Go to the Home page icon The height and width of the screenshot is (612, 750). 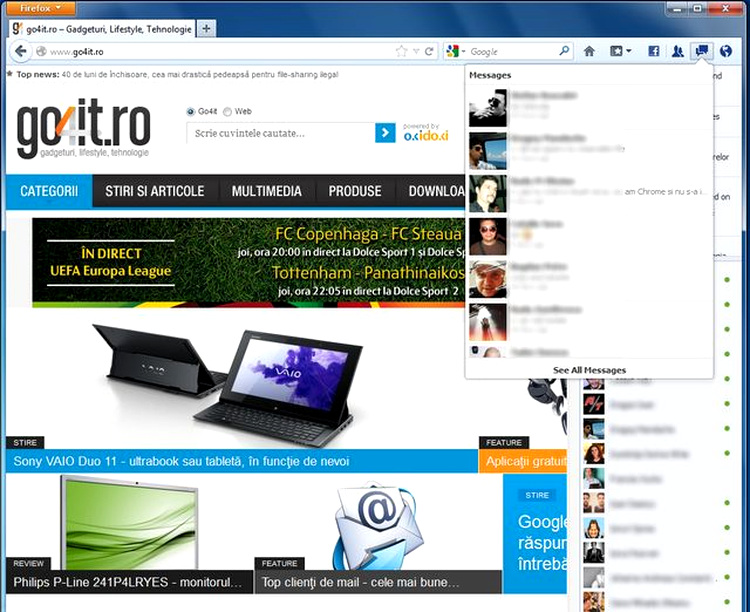click(589, 51)
